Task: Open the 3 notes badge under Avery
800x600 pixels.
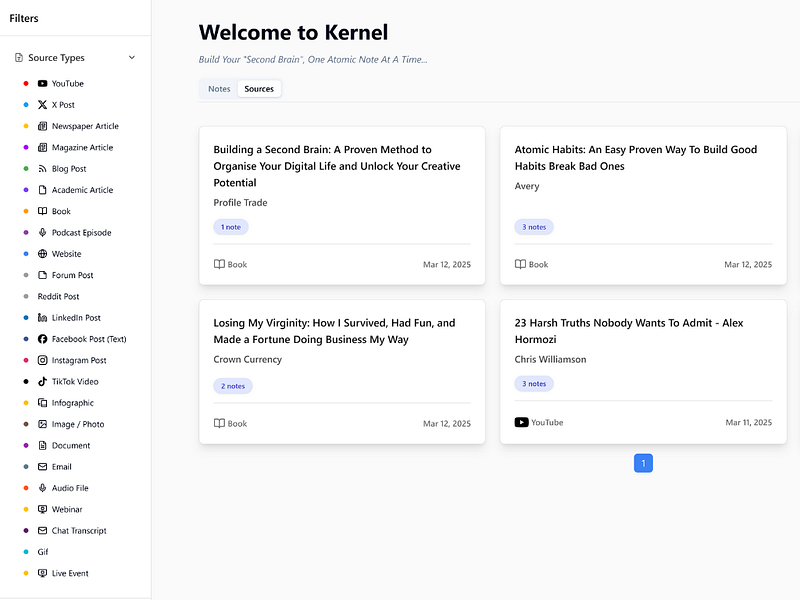Action: [x=534, y=227]
